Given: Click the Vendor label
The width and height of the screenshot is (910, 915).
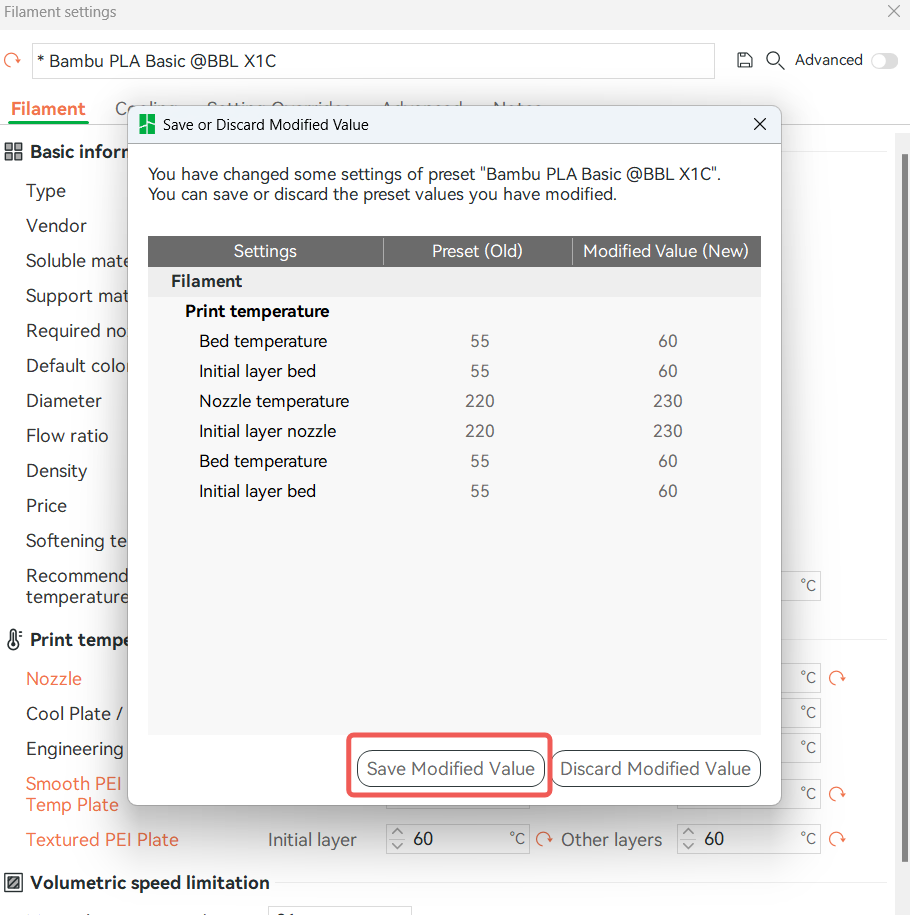Looking at the screenshot, I should (56, 226).
